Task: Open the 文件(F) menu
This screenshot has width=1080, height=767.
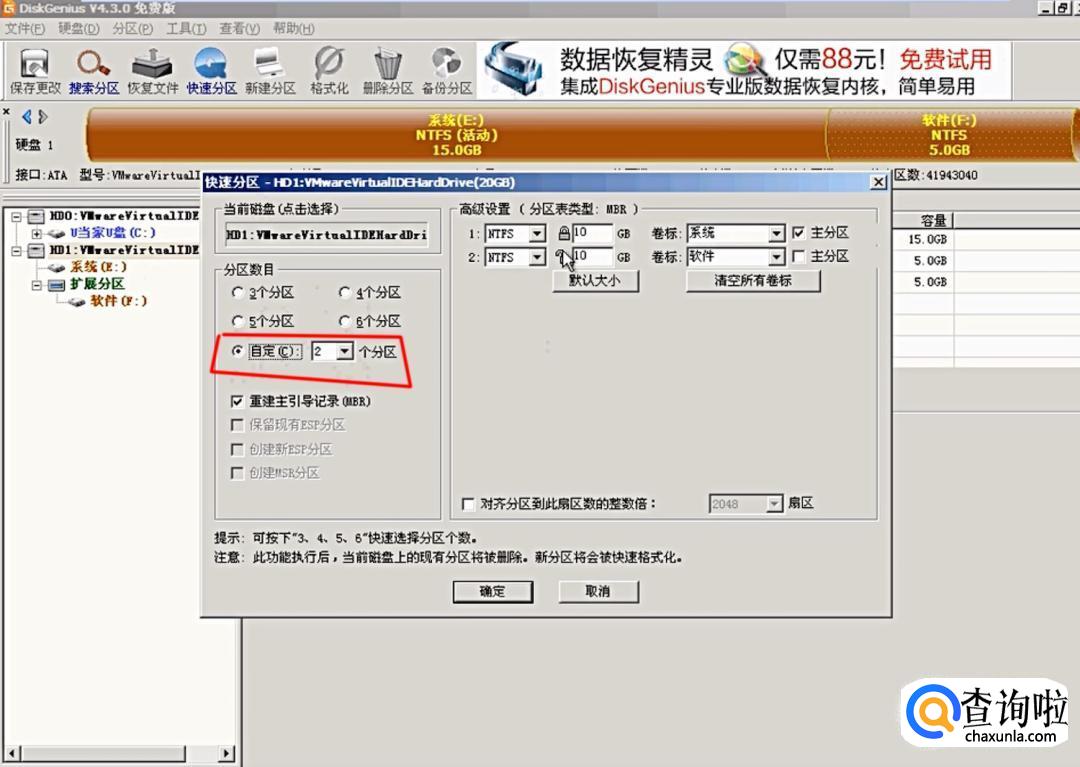Action: point(25,28)
